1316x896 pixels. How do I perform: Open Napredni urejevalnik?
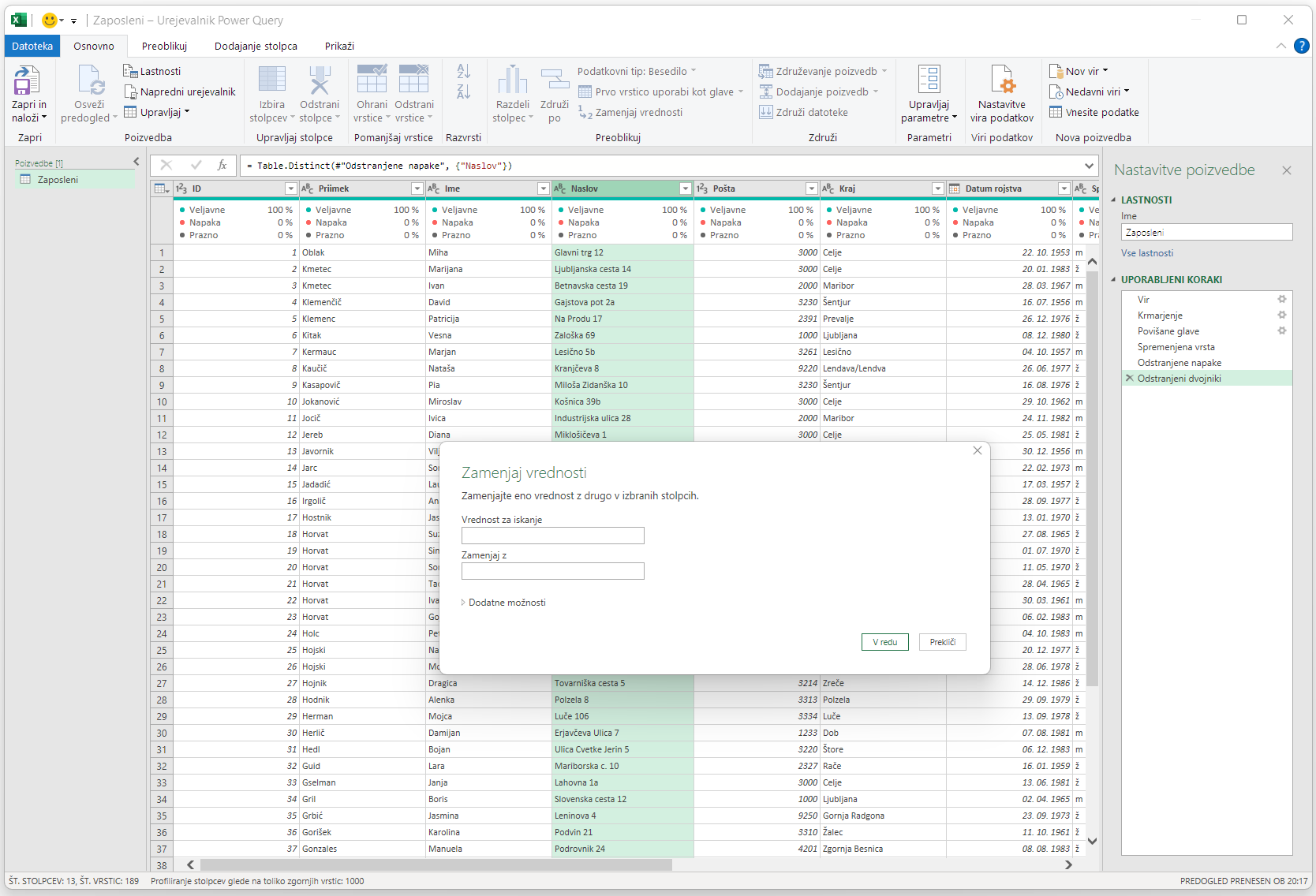point(180,91)
